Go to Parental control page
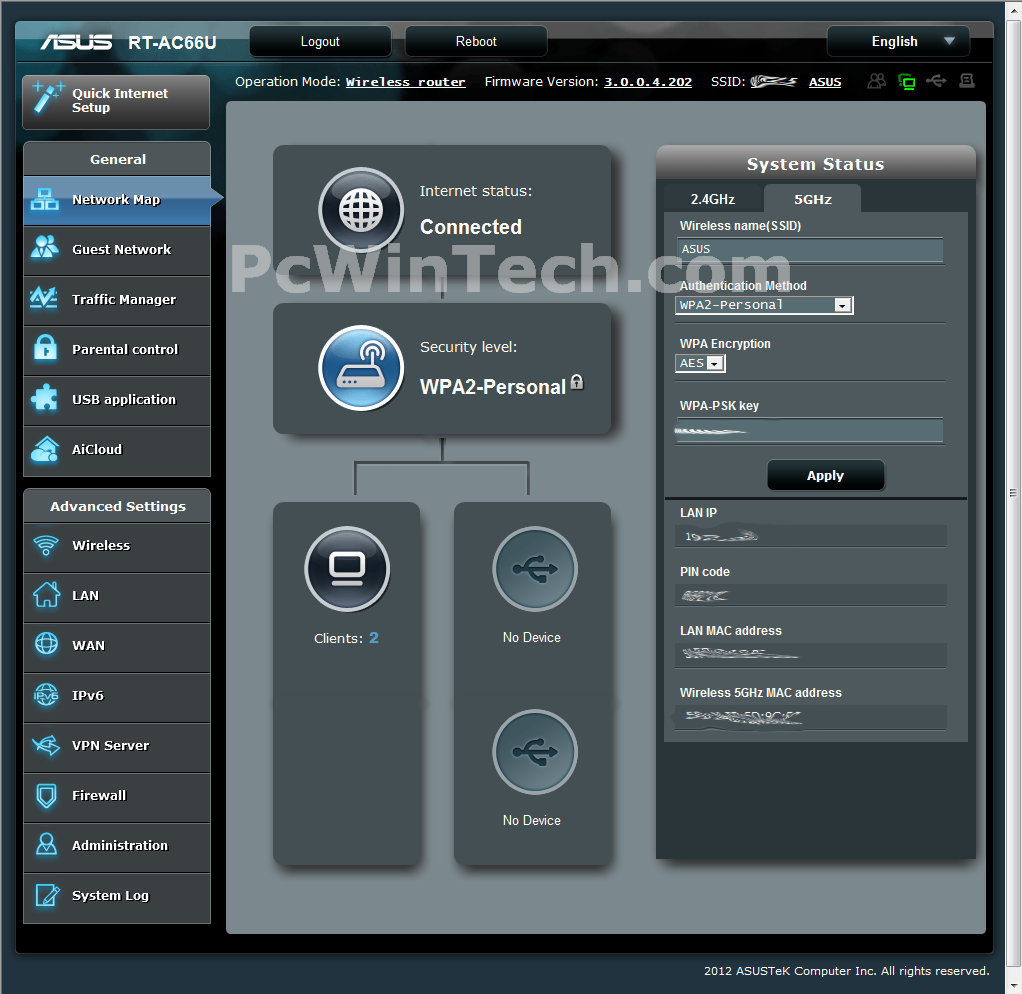 [117, 350]
